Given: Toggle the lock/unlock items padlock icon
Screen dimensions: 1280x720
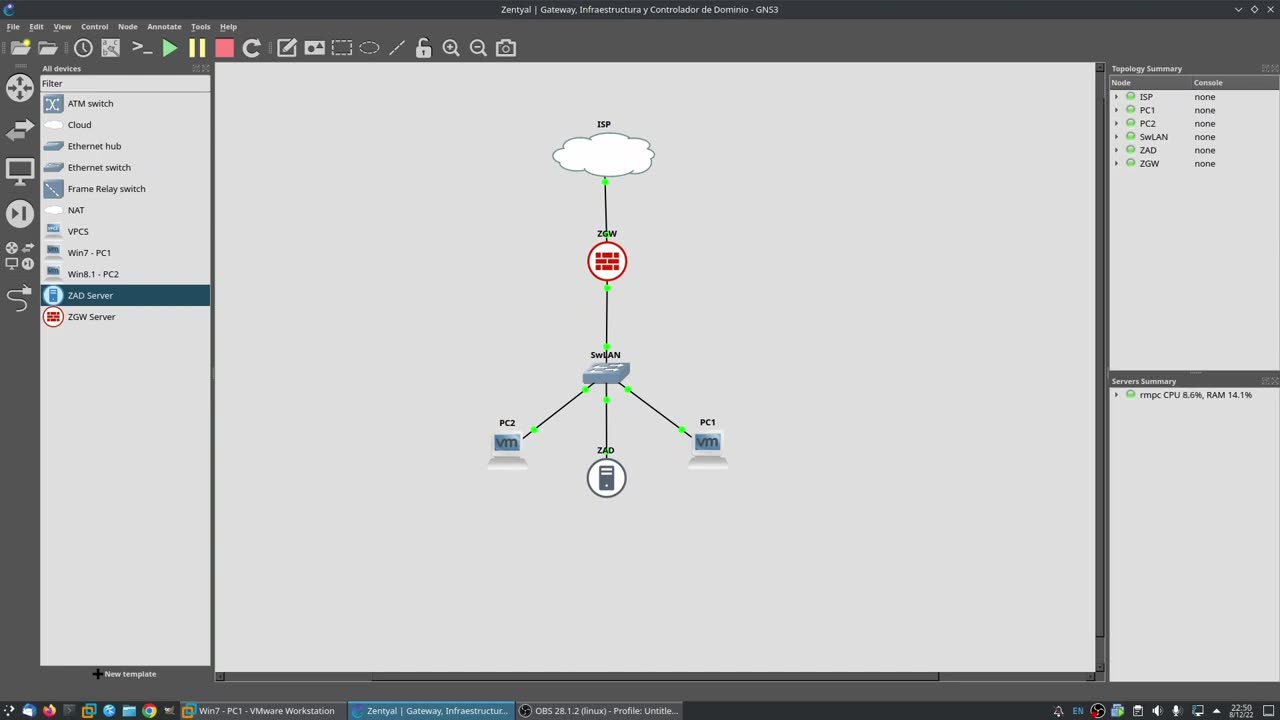Looking at the screenshot, I should point(424,48).
